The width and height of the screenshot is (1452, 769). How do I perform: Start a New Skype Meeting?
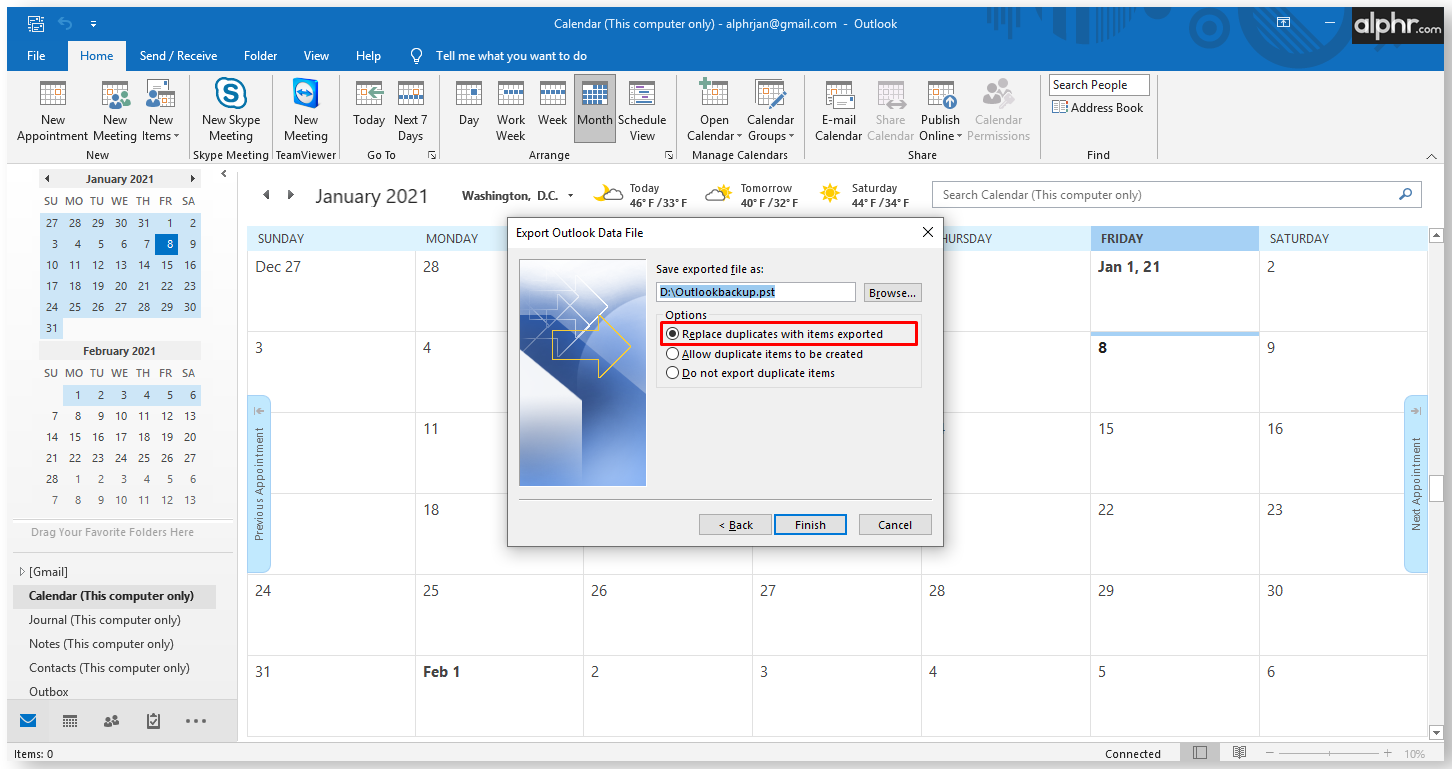tap(231, 111)
